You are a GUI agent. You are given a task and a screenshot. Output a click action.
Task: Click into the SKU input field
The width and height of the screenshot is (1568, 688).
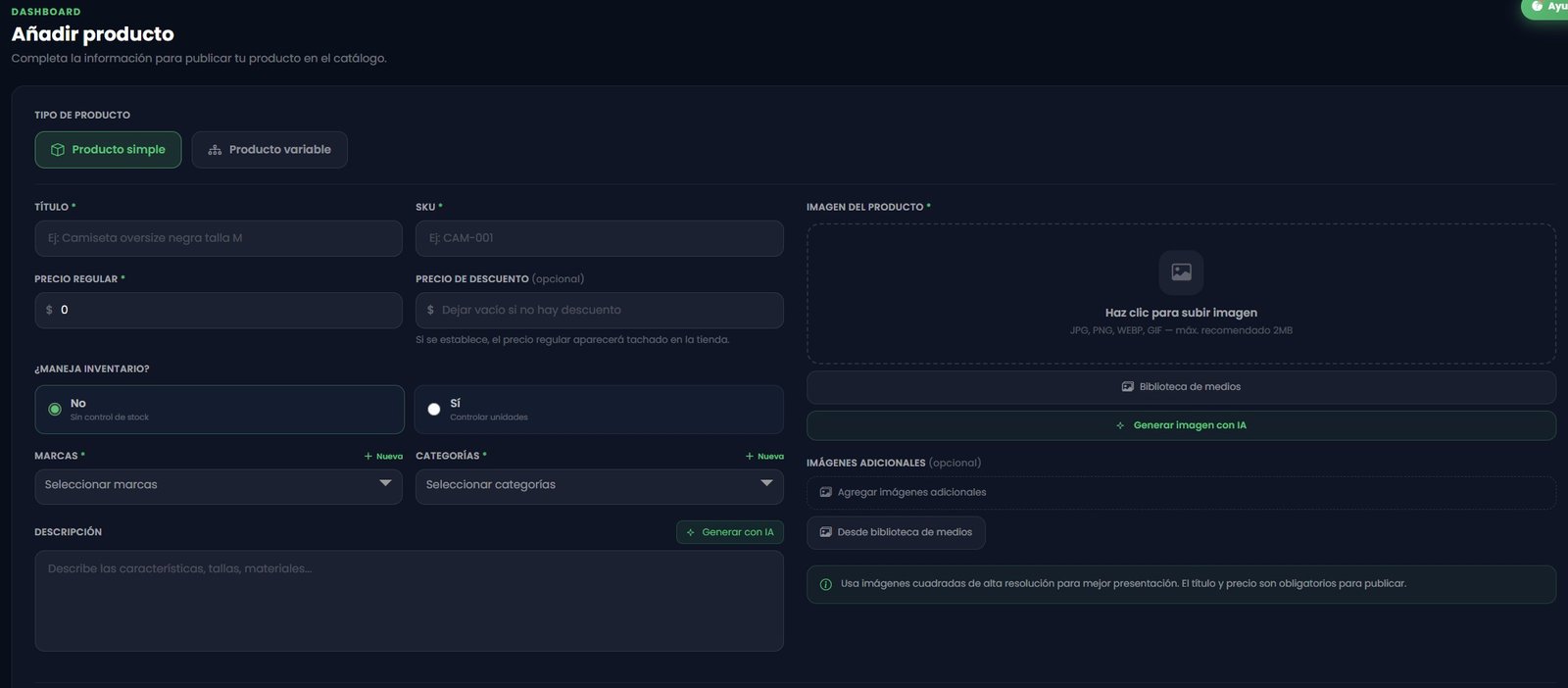(x=599, y=238)
